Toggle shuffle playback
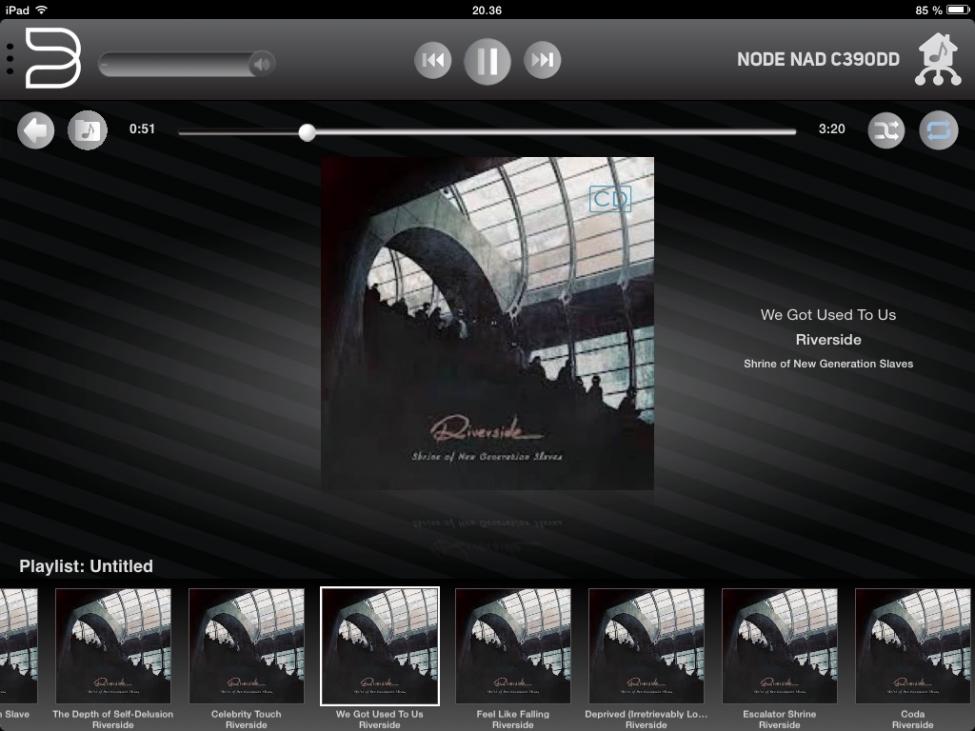The width and height of the screenshot is (975, 731). pyautogui.click(x=886, y=130)
